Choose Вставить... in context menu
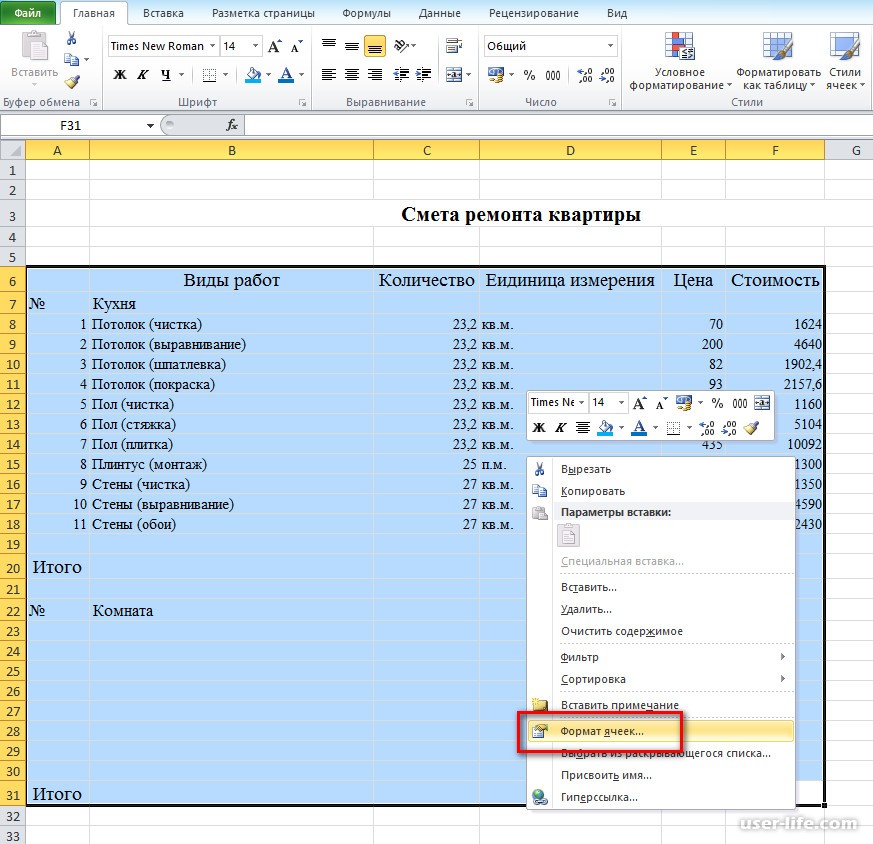 (x=661, y=587)
